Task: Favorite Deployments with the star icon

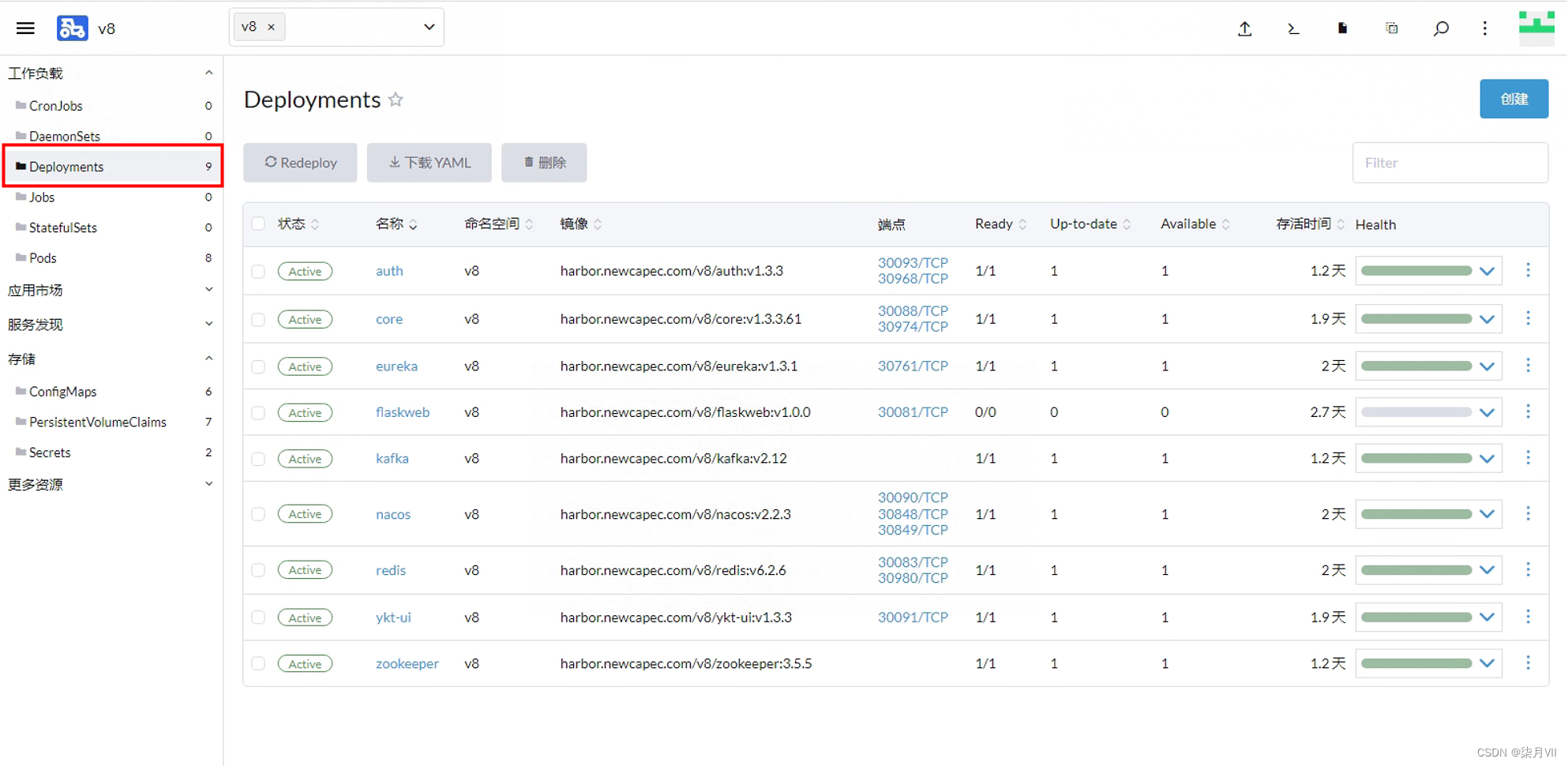Action: point(396,100)
